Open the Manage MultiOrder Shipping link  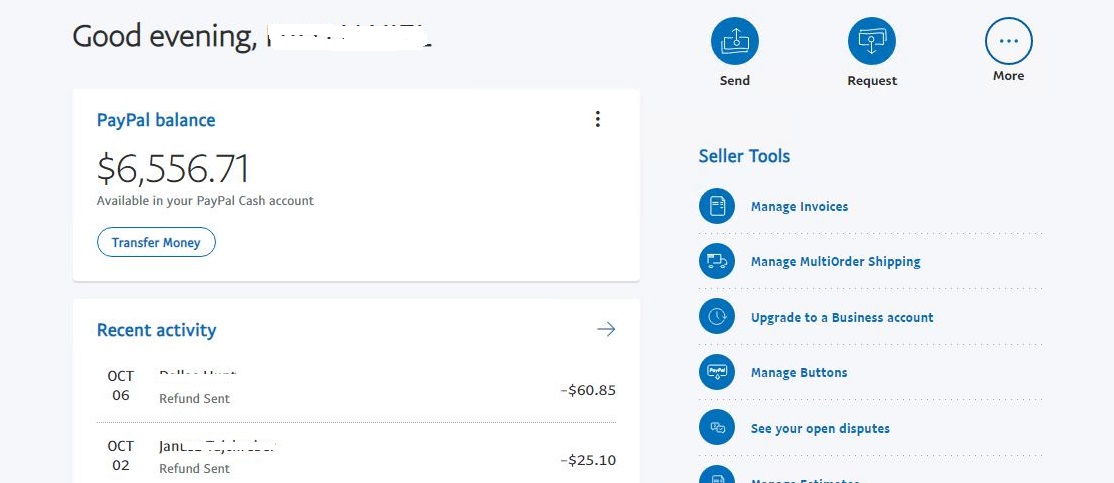[x=836, y=262]
